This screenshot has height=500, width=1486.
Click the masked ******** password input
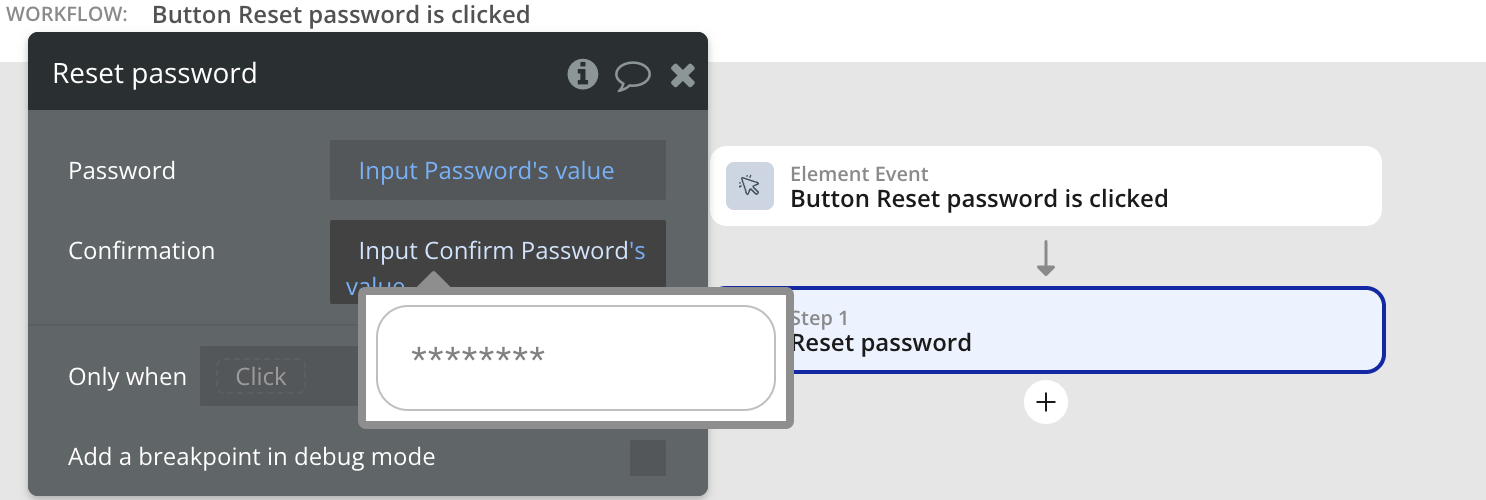(575, 358)
